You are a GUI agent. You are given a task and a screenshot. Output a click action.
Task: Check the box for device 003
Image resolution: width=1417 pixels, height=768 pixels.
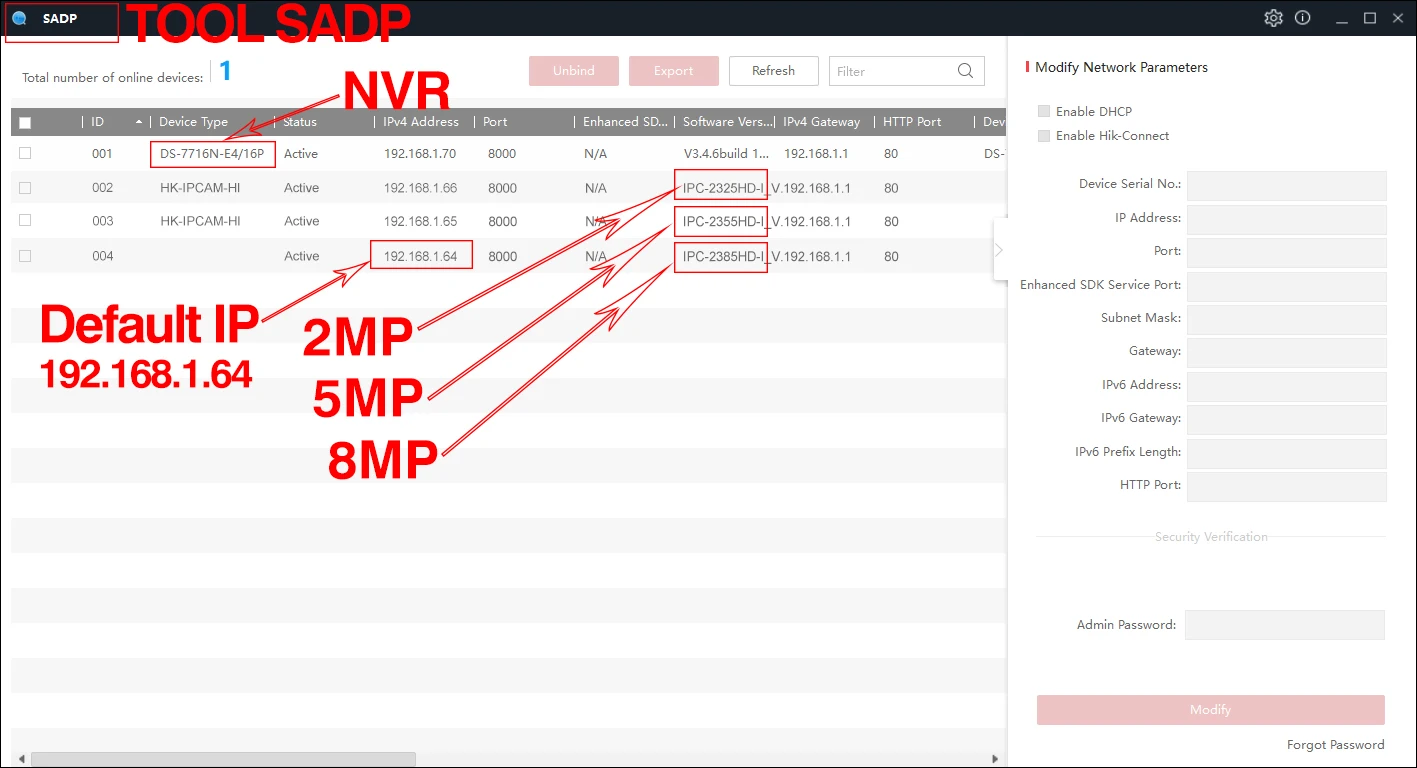[x=25, y=221]
